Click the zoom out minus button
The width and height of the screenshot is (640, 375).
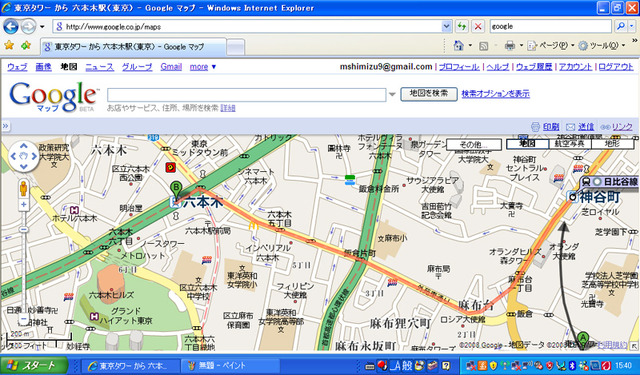[x=24, y=319]
